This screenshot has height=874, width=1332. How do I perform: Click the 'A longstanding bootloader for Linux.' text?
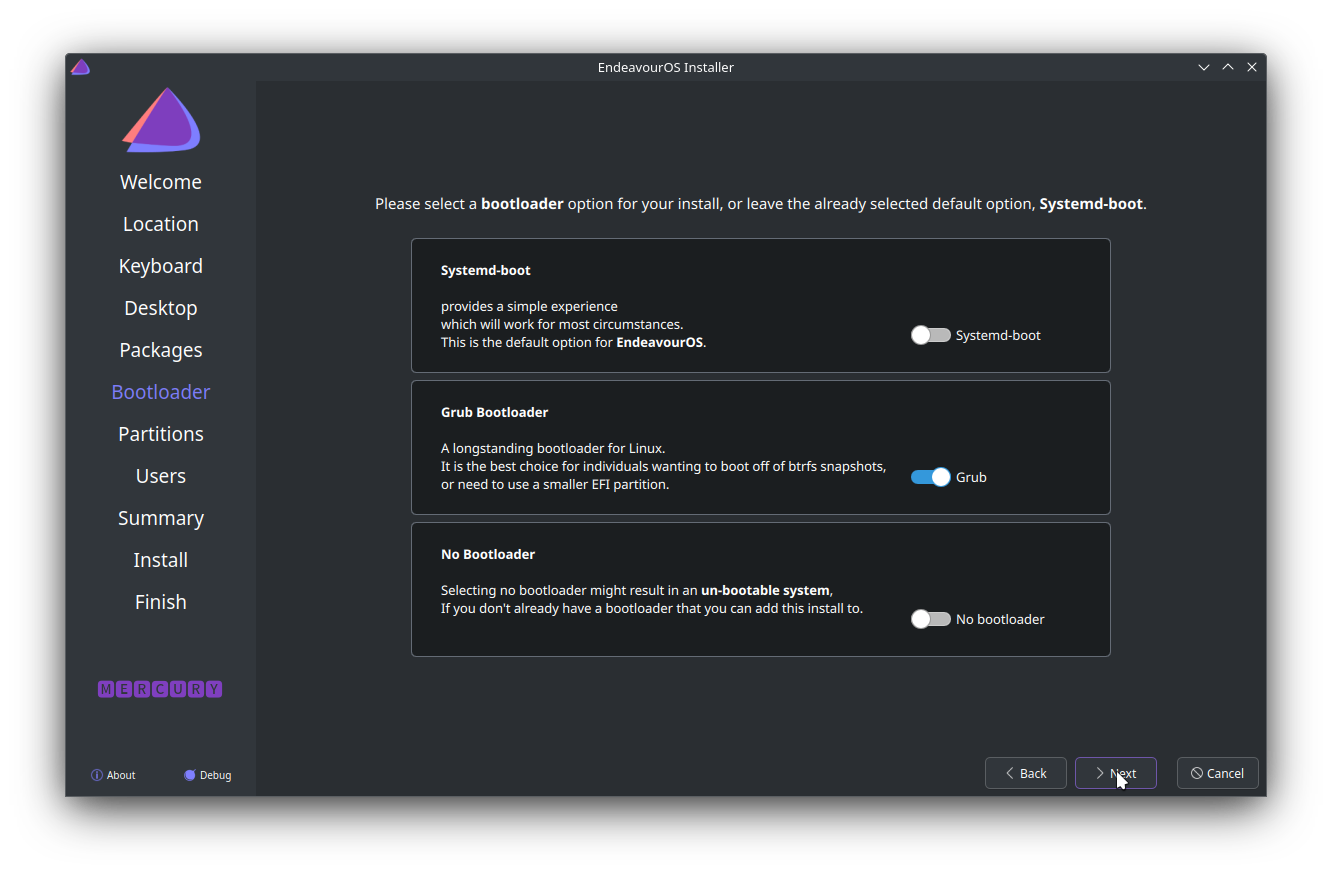coord(553,448)
